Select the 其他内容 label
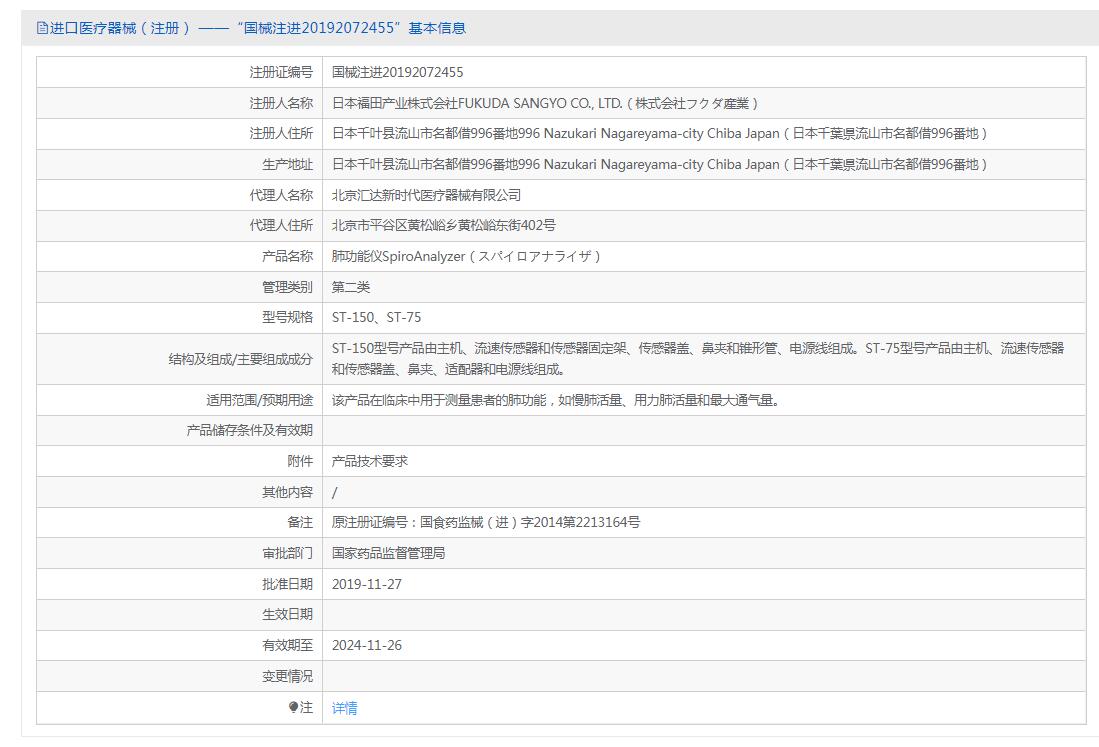The height and width of the screenshot is (747, 1099). [287, 492]
